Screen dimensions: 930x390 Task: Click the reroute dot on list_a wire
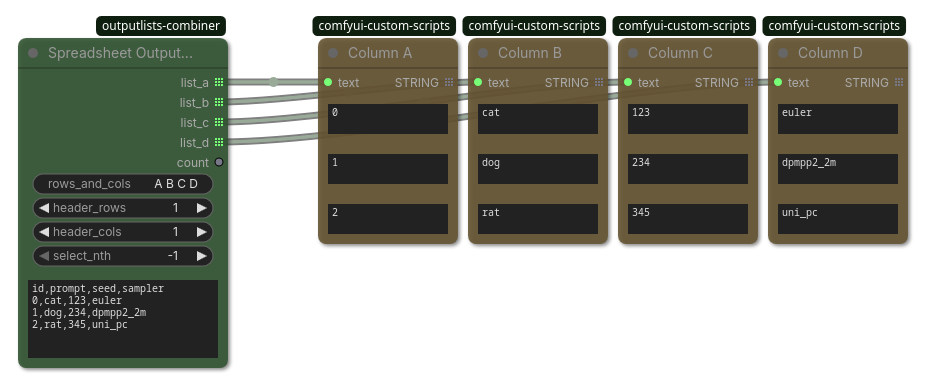[x=273, y=82]
